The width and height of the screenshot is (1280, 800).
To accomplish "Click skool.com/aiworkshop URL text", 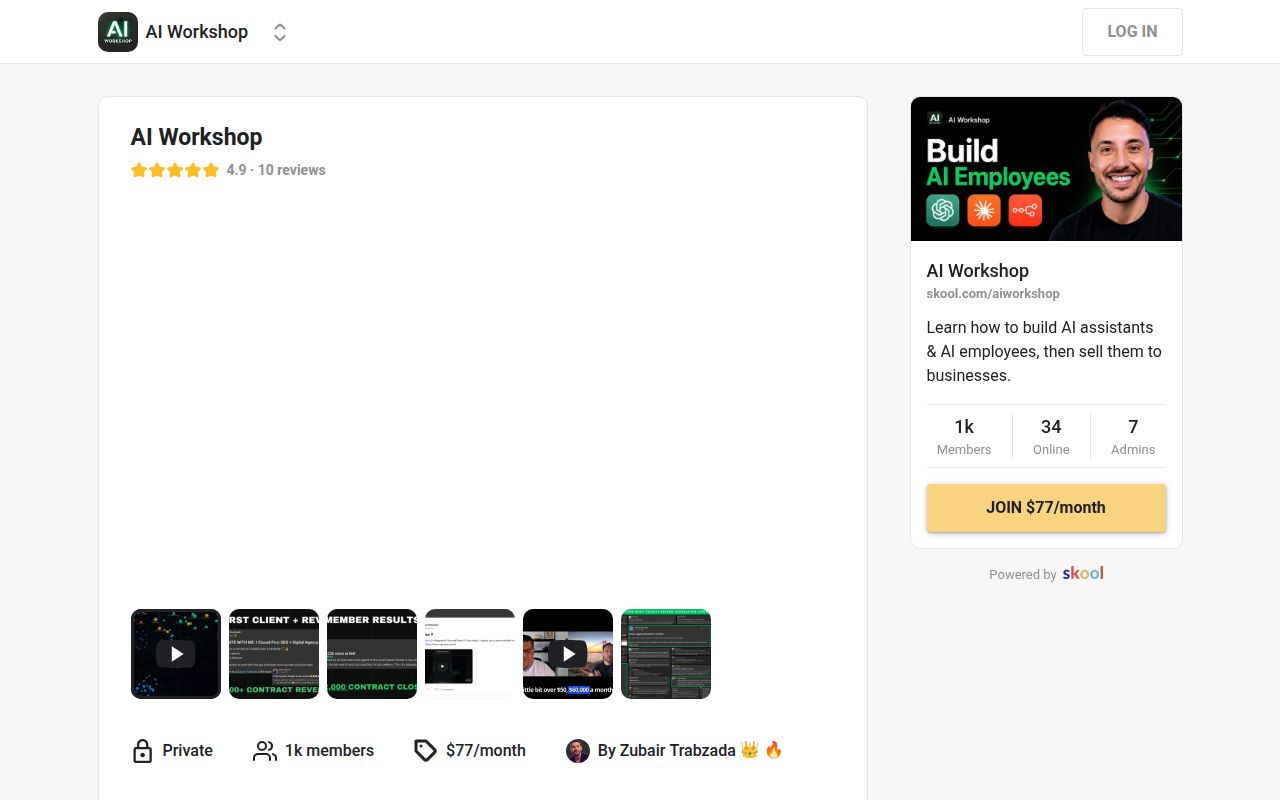I will pyautogui.click(x=993, y=294).
